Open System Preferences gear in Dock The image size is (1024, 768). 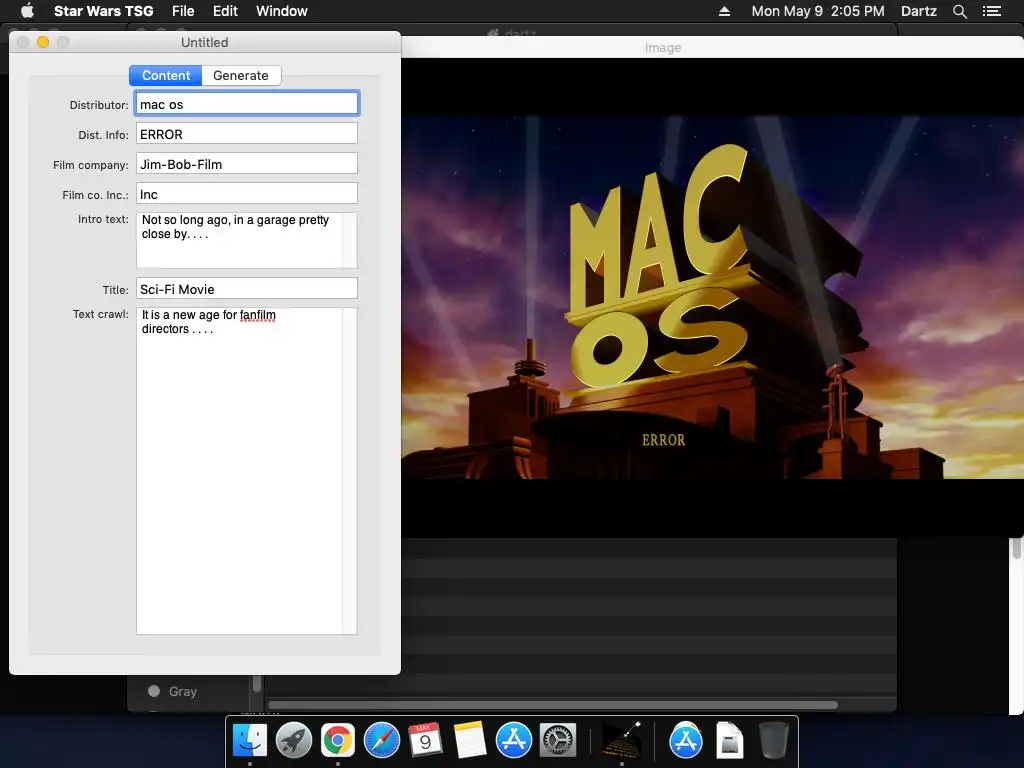(x=558, y=741)
